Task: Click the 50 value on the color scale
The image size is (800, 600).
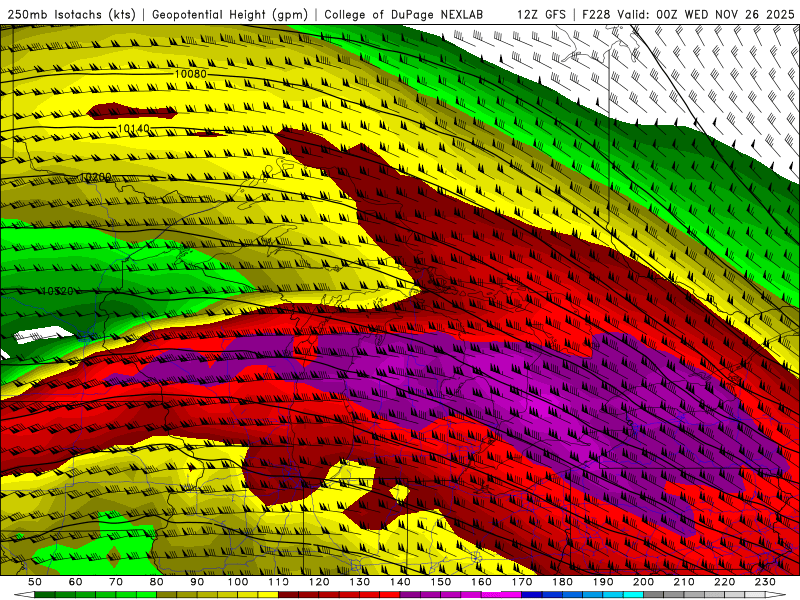Action: coord(34,582)
